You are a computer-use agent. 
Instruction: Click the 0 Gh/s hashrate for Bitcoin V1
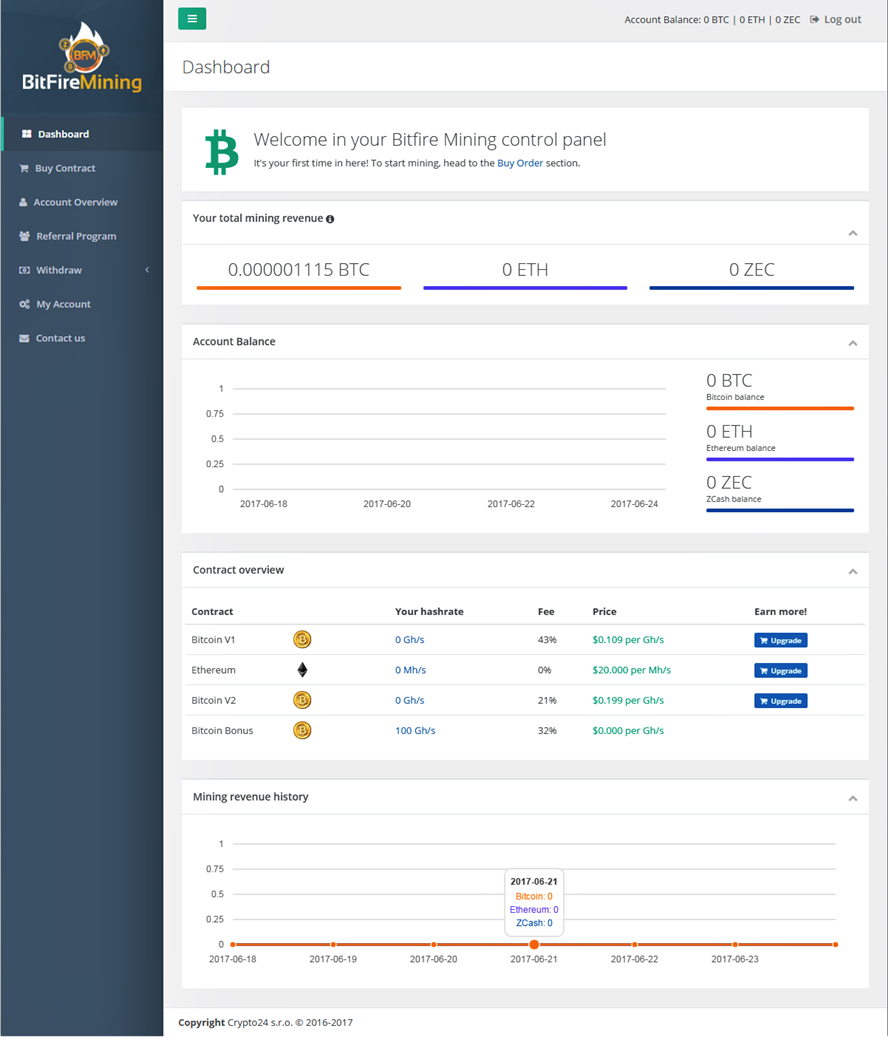click(x=409, y=639)
